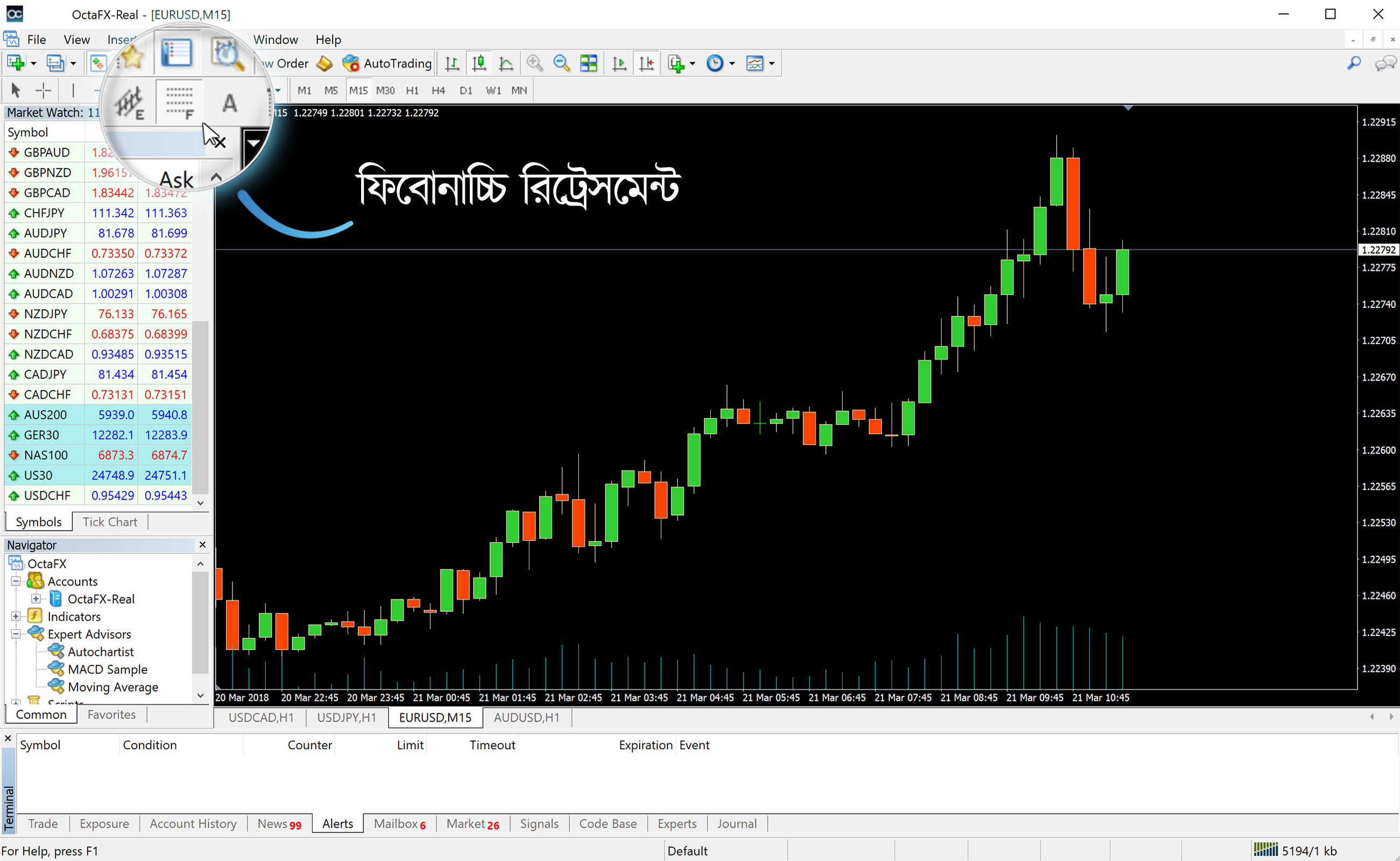
Task: Switch timeframe to H1
Action: click(412, 90)
